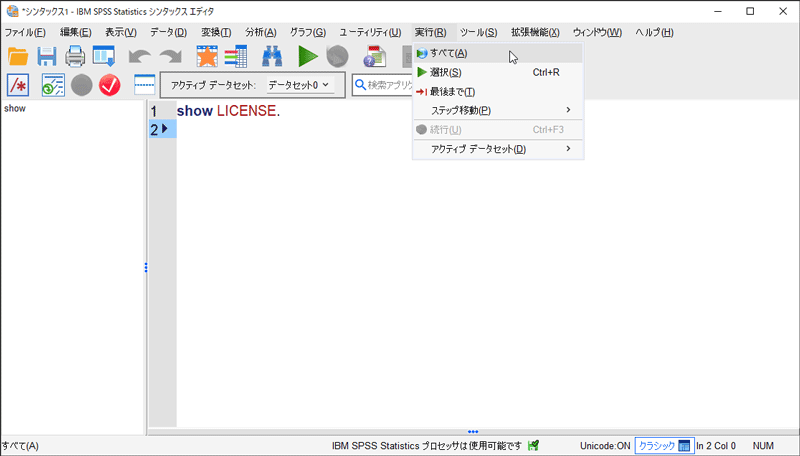Click the Unicode:ON status indicator
This screenshot has width=800, height=456.
coord(605,446)
